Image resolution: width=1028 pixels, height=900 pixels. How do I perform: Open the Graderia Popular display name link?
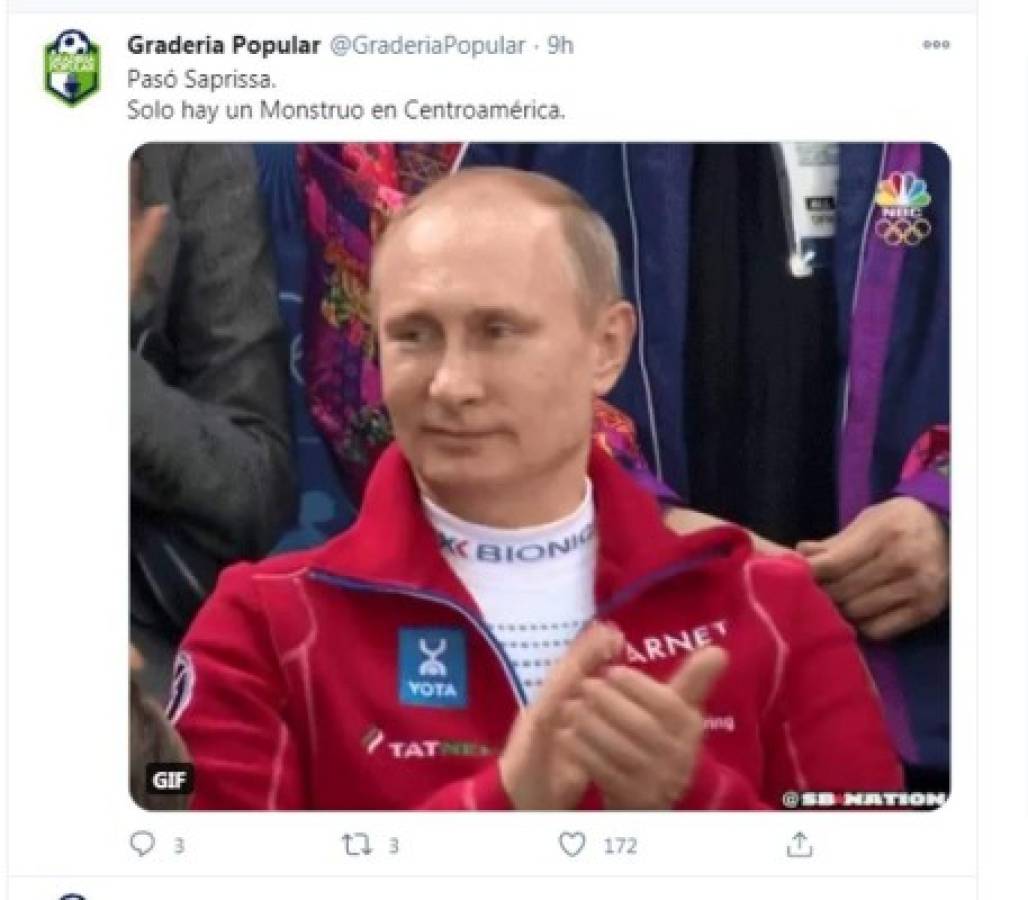tap(224, 45)
